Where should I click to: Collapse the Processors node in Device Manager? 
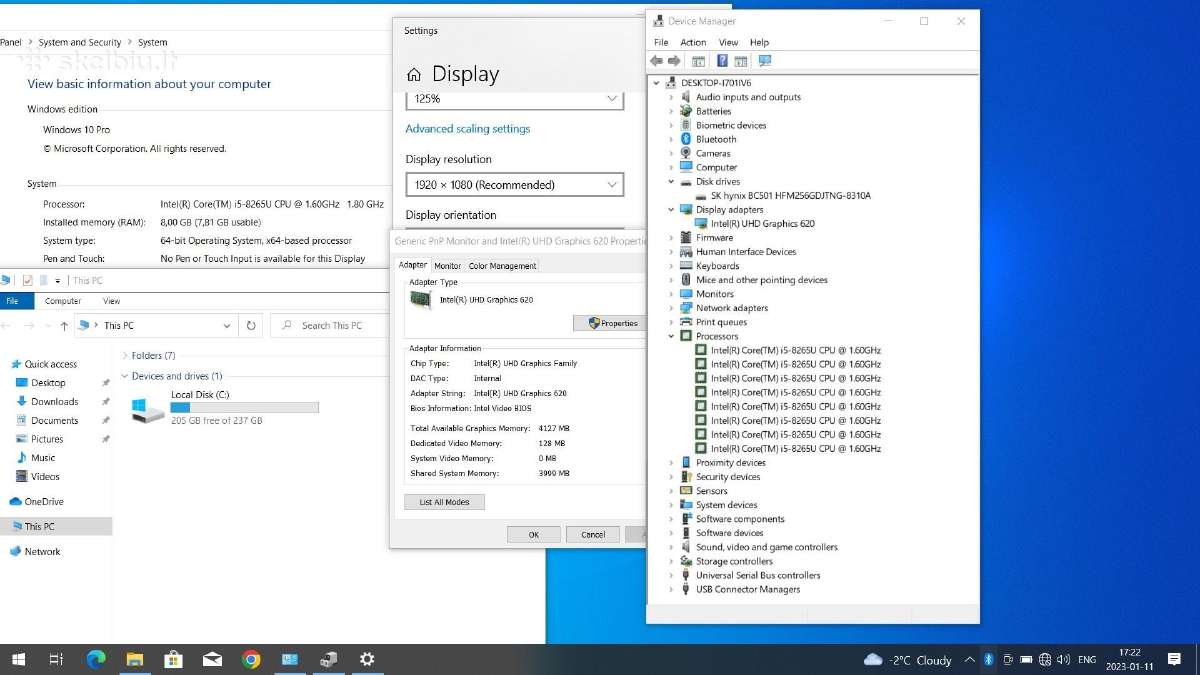click(x=671, y=336)
